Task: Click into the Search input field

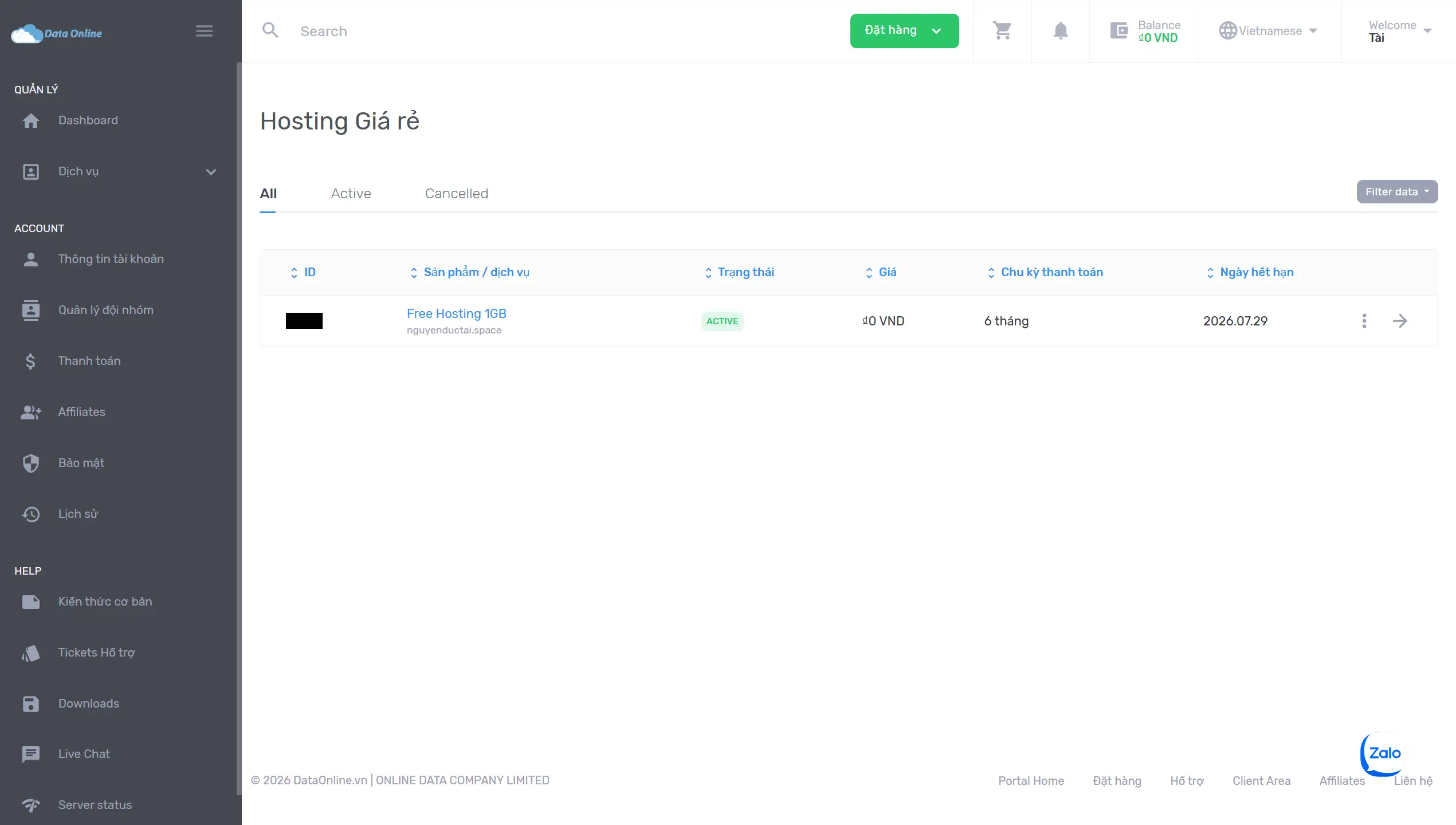Action: (x=516, y=31)
